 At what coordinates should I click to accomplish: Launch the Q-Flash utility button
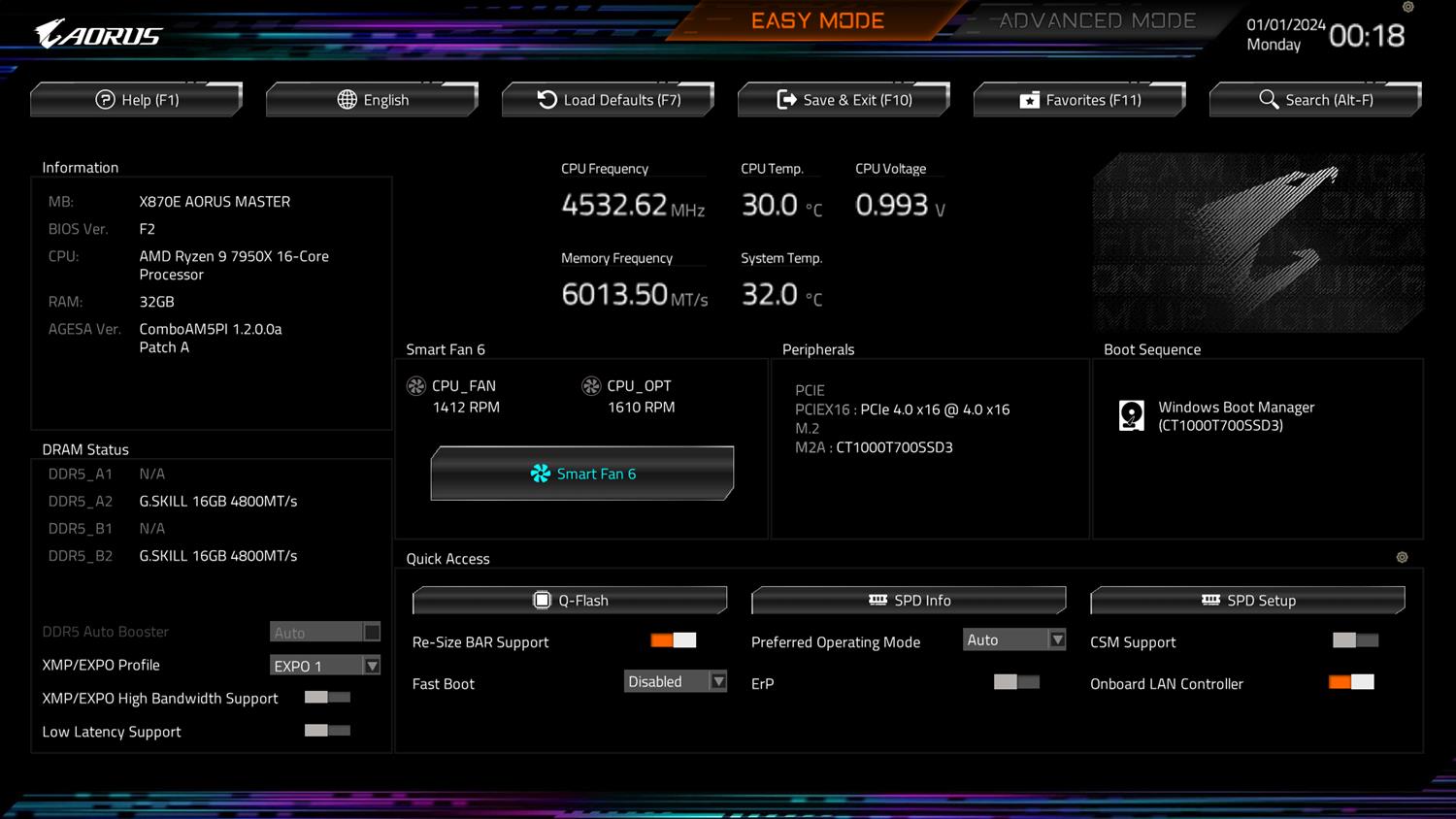click(570, 601)
